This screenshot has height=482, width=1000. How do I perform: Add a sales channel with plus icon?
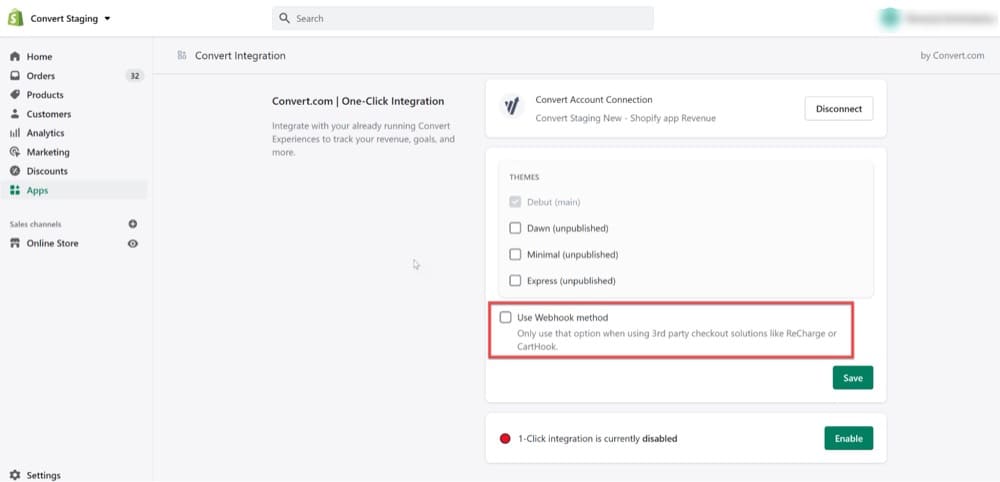(x=133, y=224)
